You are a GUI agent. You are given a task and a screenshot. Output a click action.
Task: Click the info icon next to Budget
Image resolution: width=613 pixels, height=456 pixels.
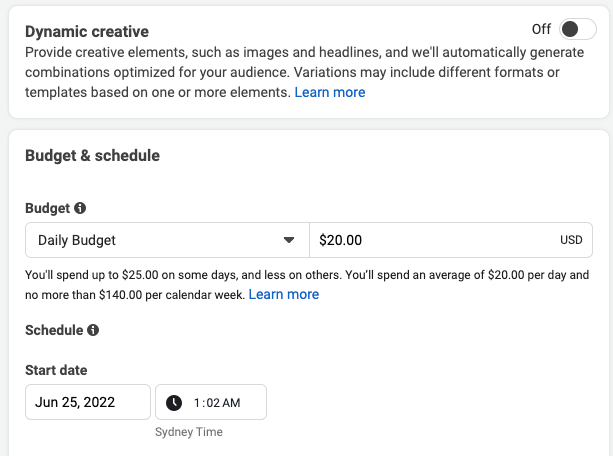(80, 208)
